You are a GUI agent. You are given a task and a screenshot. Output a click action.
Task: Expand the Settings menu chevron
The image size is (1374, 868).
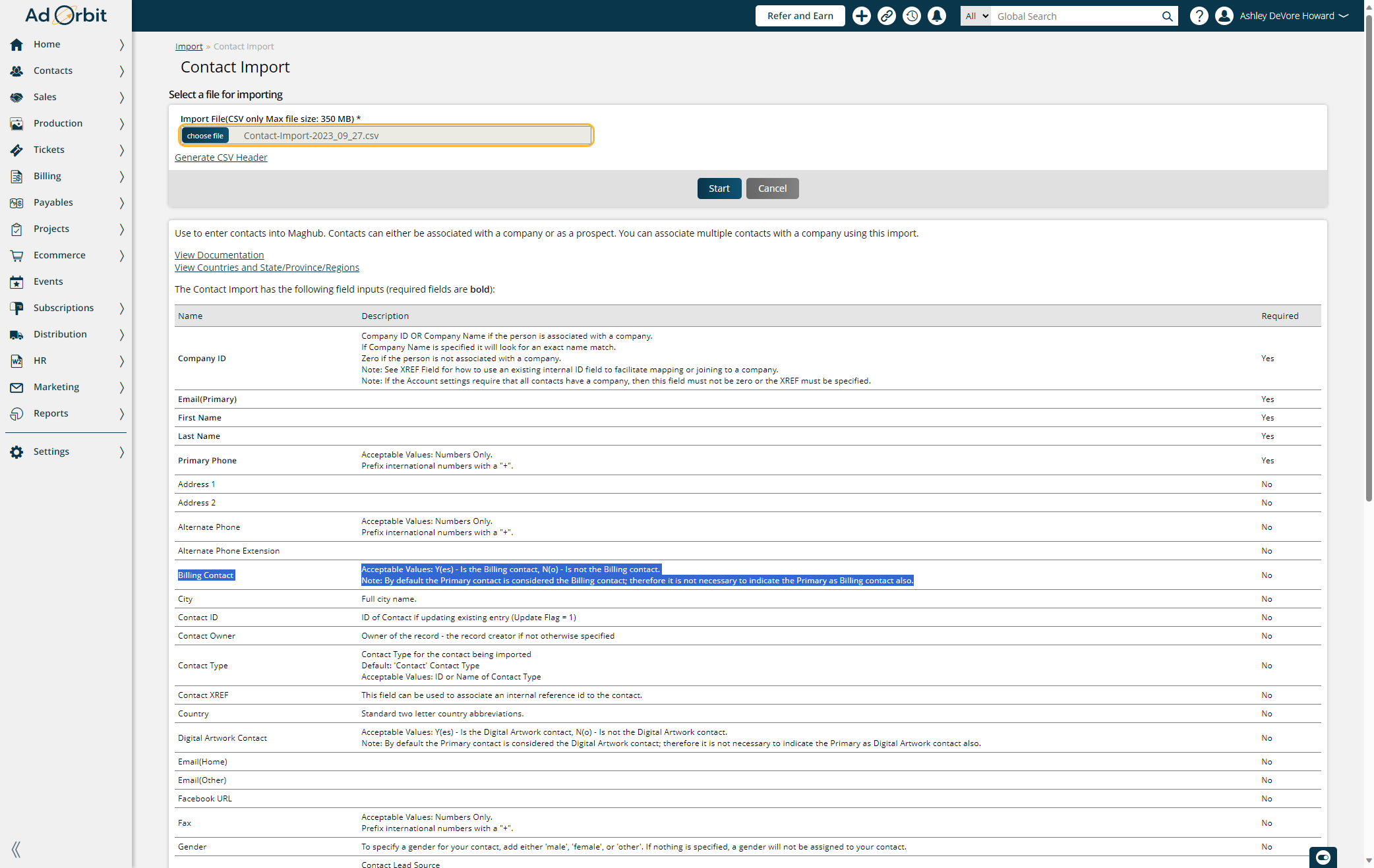click(x=121, y=451)
